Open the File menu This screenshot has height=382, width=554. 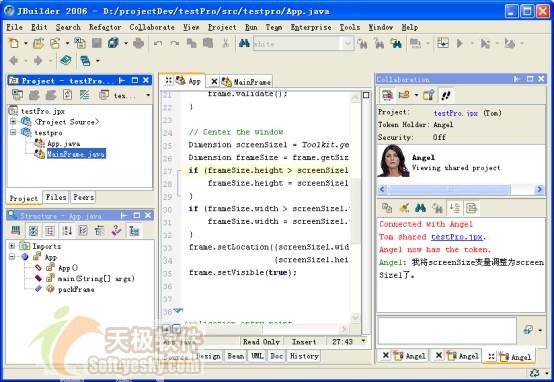coord(14,27)
